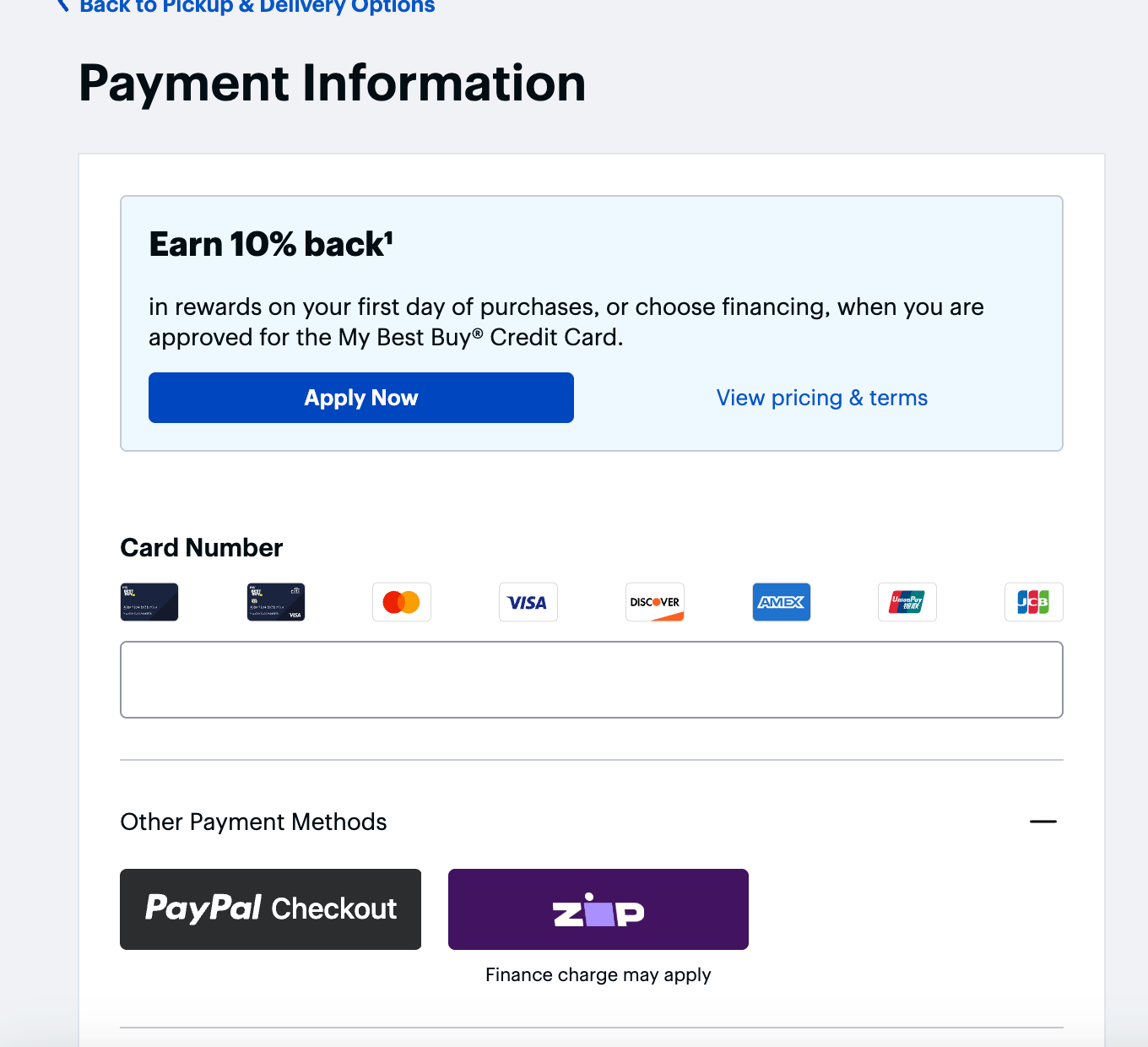This screenshot has height=1047, width=1148.
Task: Select the UnionPay card type icon
Action: click(x=907, y=602)
